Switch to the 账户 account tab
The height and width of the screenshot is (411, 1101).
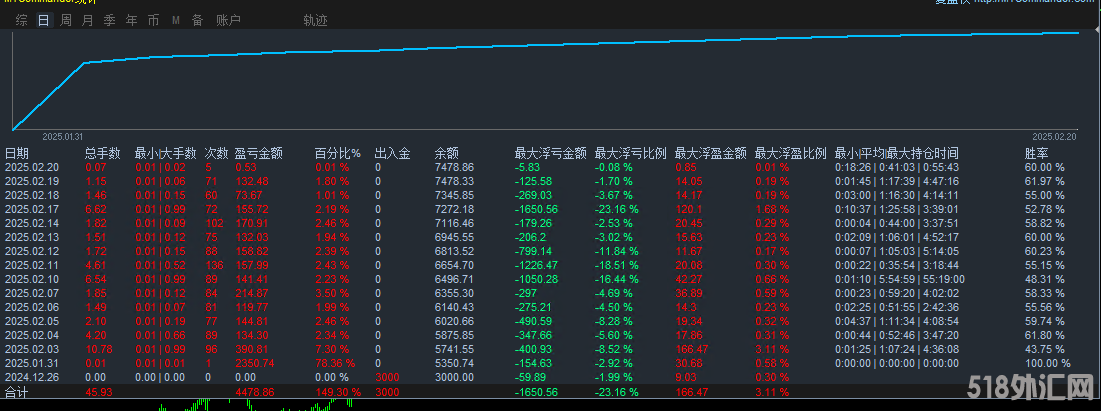click(x=228, y=21)
